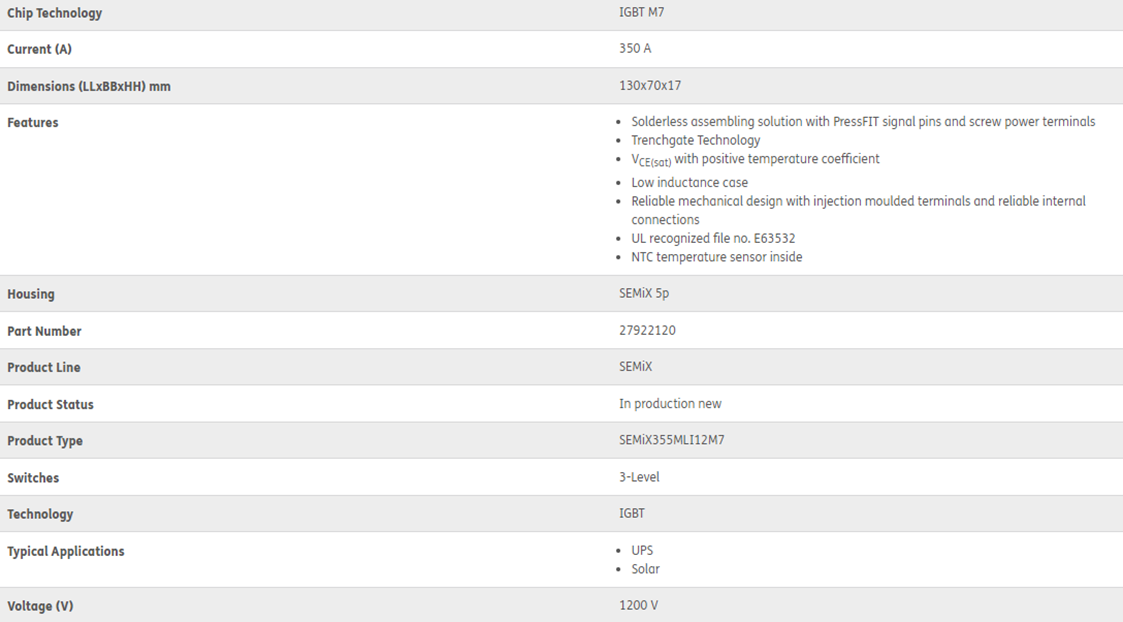
Task: Click the Trenchgate Technology bullet text
Action: click(x=695, y=140)
